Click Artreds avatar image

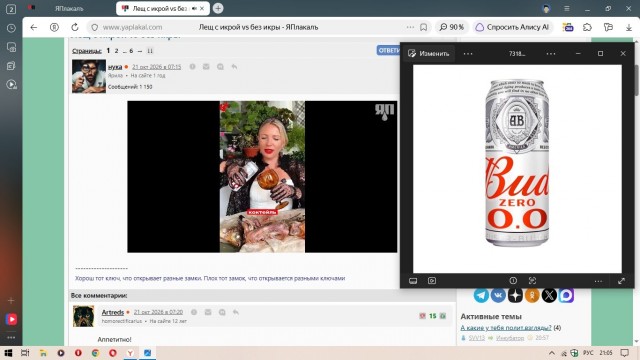pos(83,316)
